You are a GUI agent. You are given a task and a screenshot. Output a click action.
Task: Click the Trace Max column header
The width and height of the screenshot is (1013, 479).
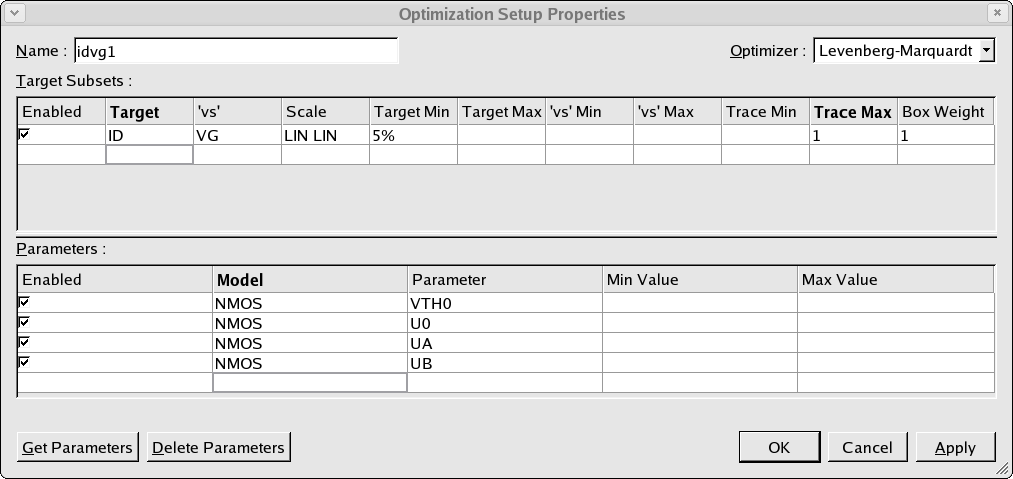(853, 112)
